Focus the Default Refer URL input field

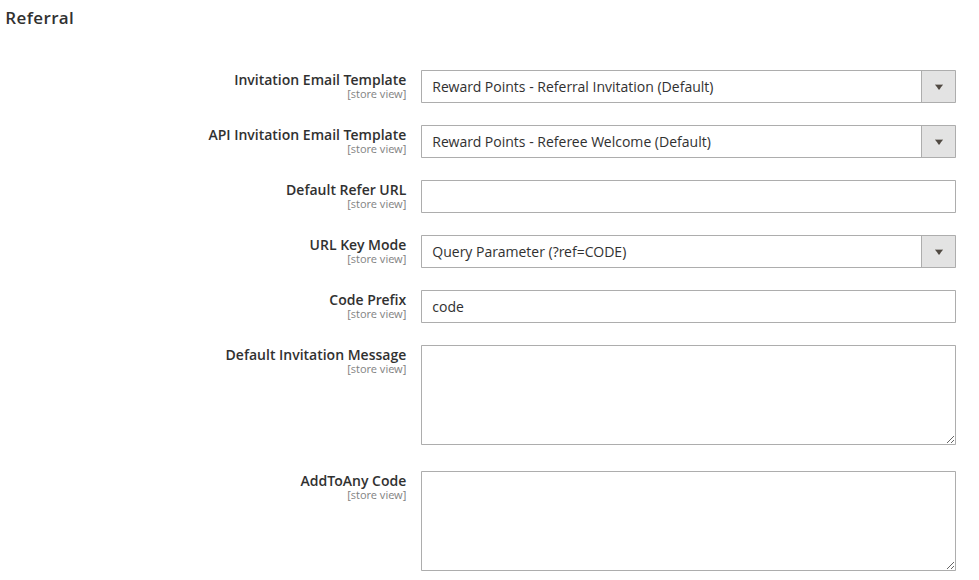(688, 197)
